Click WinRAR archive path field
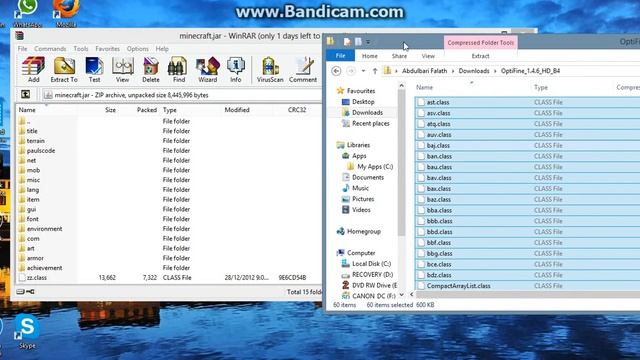The width and height of the screenshot is (640, 360). 182,95
